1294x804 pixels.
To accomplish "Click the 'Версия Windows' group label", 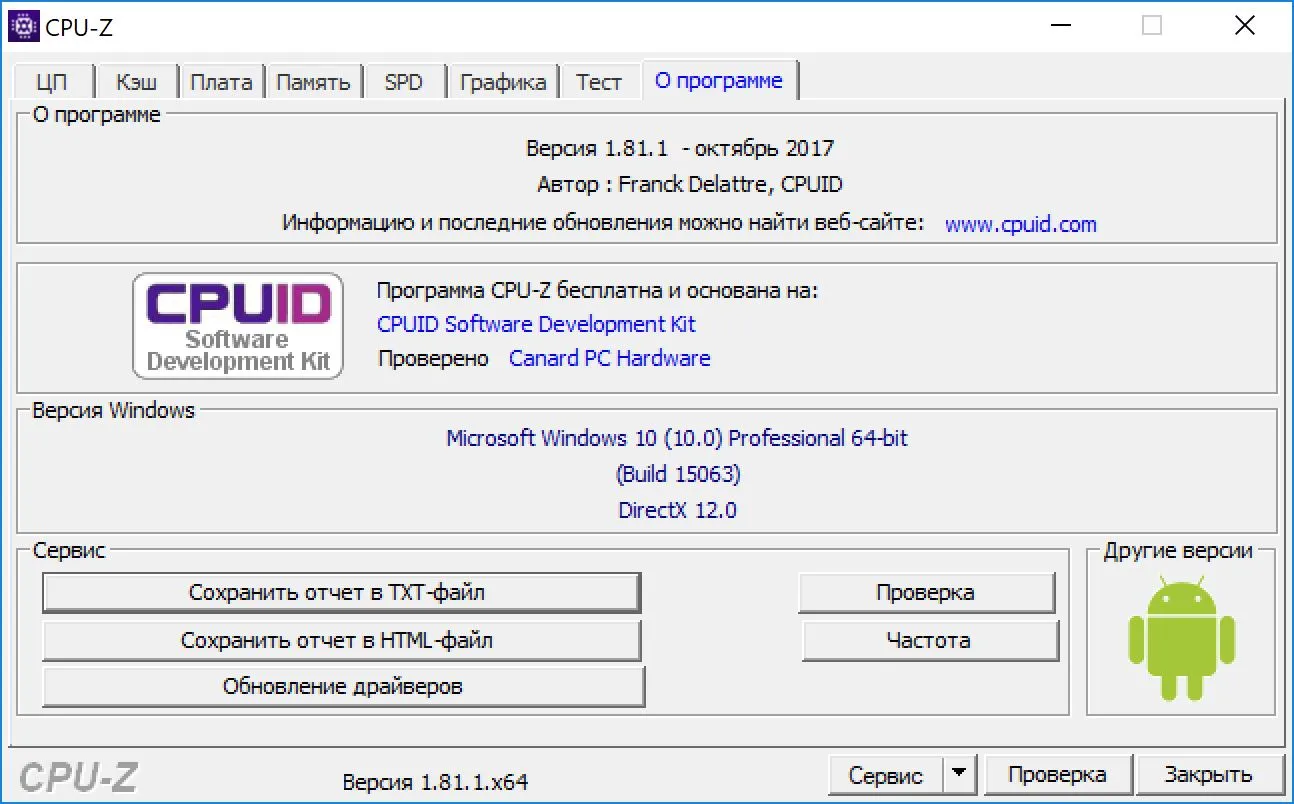I will [114, 411].
